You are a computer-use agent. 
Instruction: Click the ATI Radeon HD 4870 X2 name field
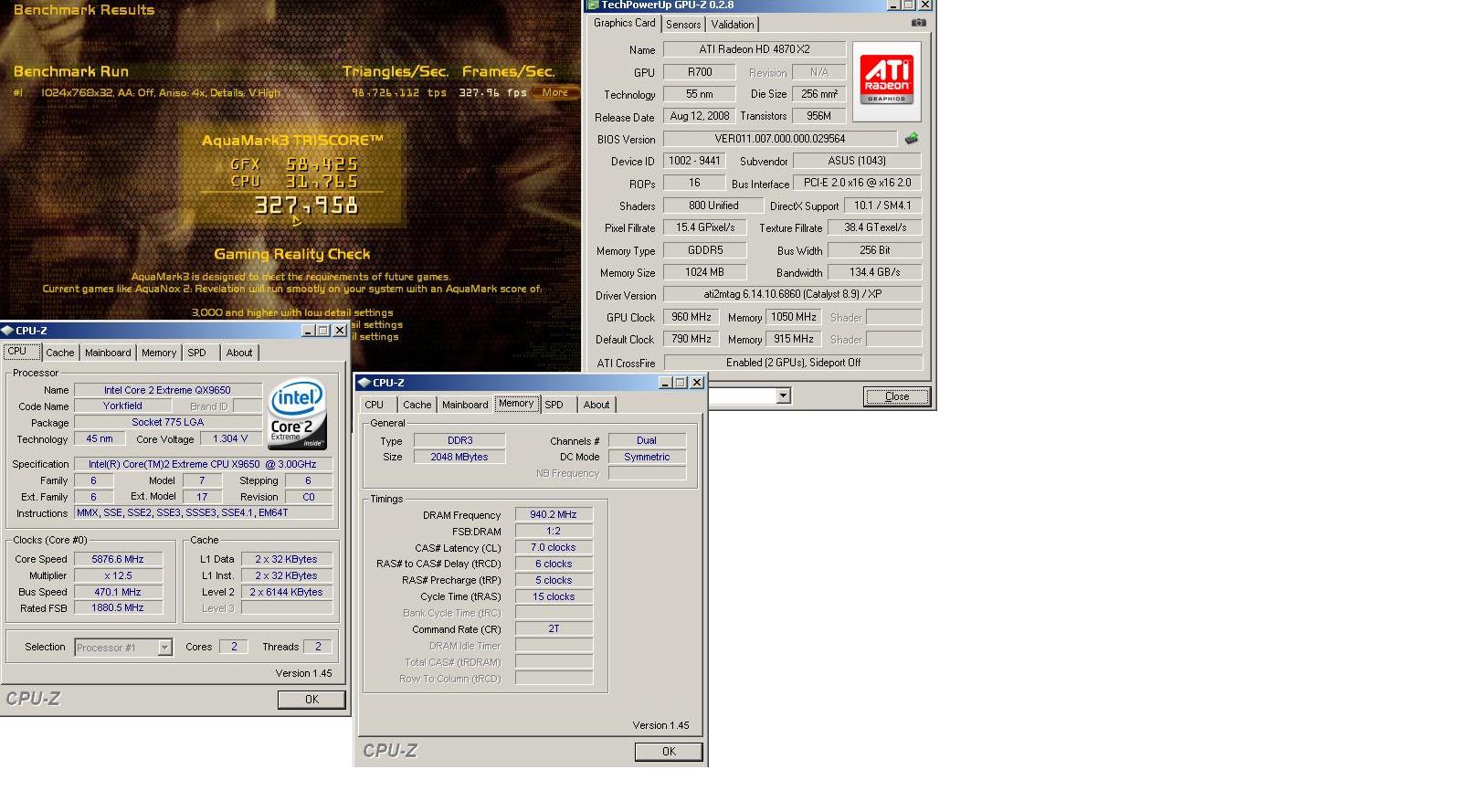click(x=755, y=49)
